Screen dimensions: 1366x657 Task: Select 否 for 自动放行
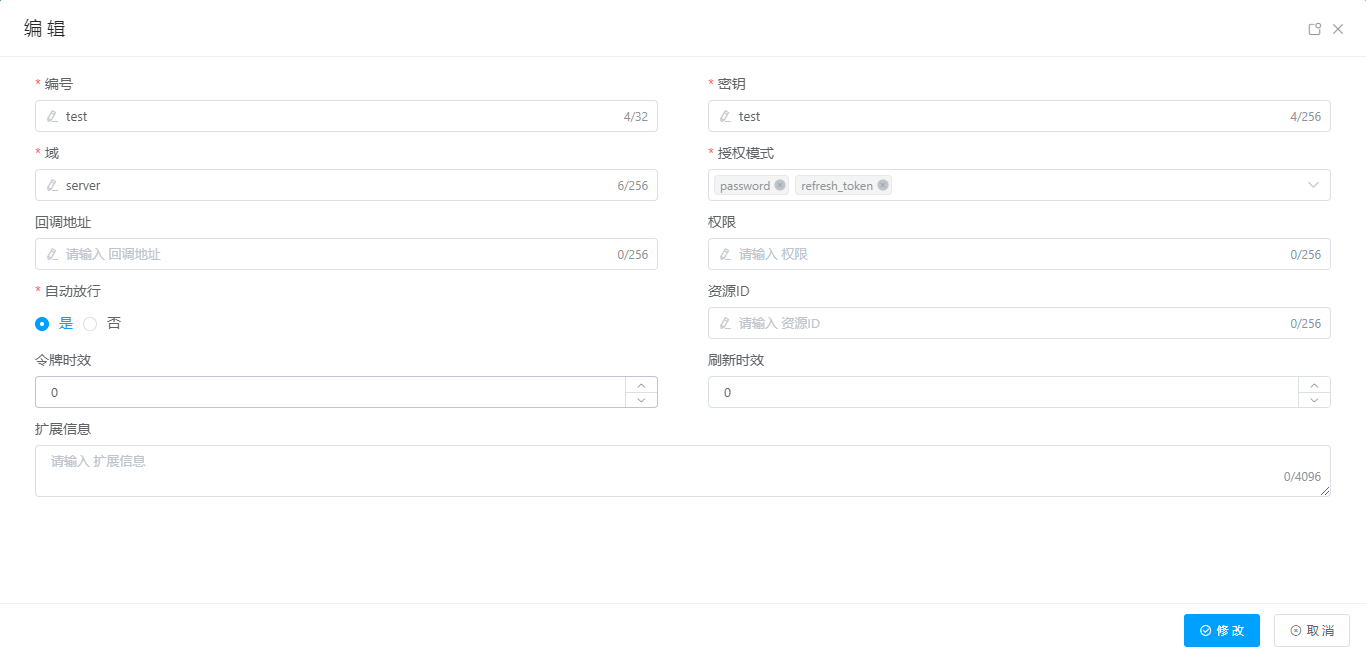tap(90, 324)
